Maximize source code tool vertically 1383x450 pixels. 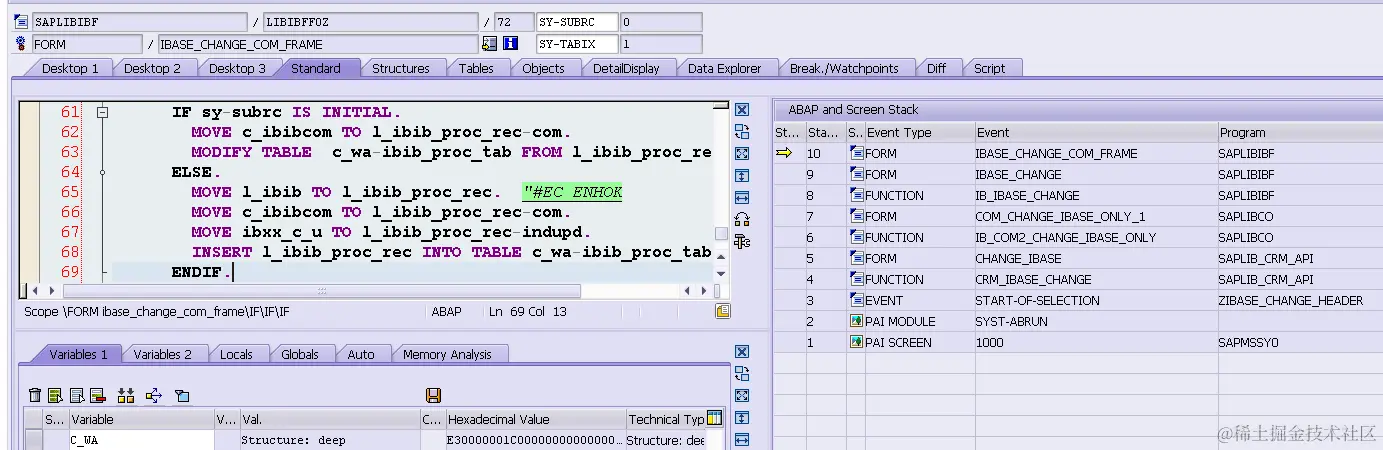coord(742,175)
